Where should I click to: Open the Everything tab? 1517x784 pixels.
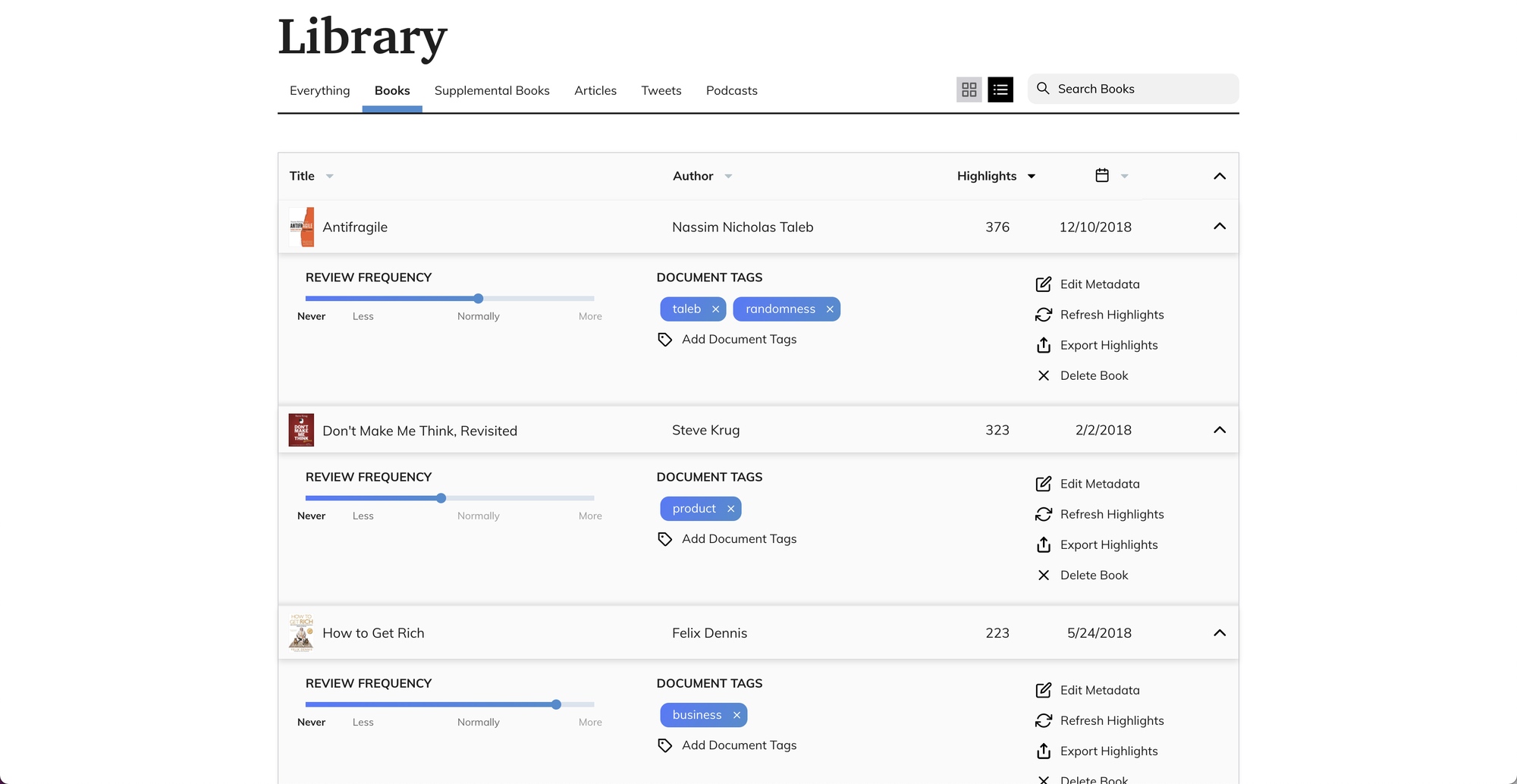point(320,90)
